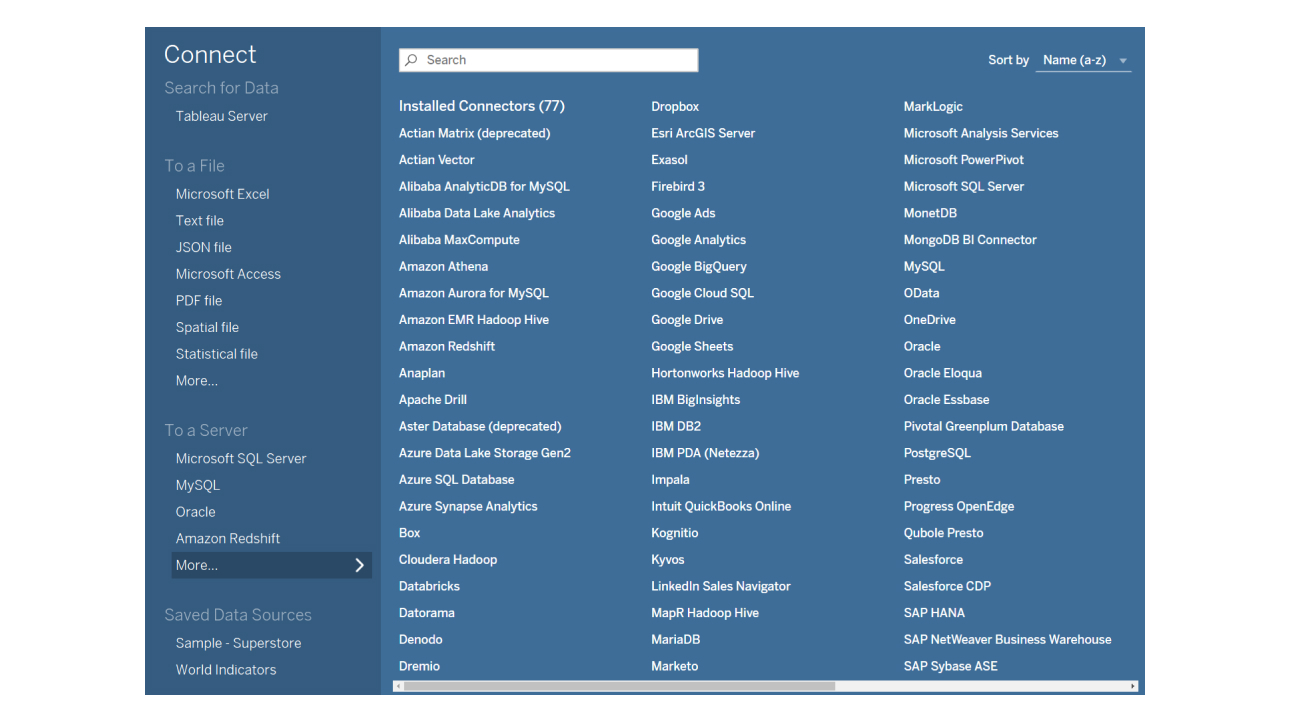Image resolution: width=1290 pixels, height=721 pixels.
Task: Choose Alibaba AnalyticDB for MySQL
Action: pyautogui.click(x=484, y=187)
